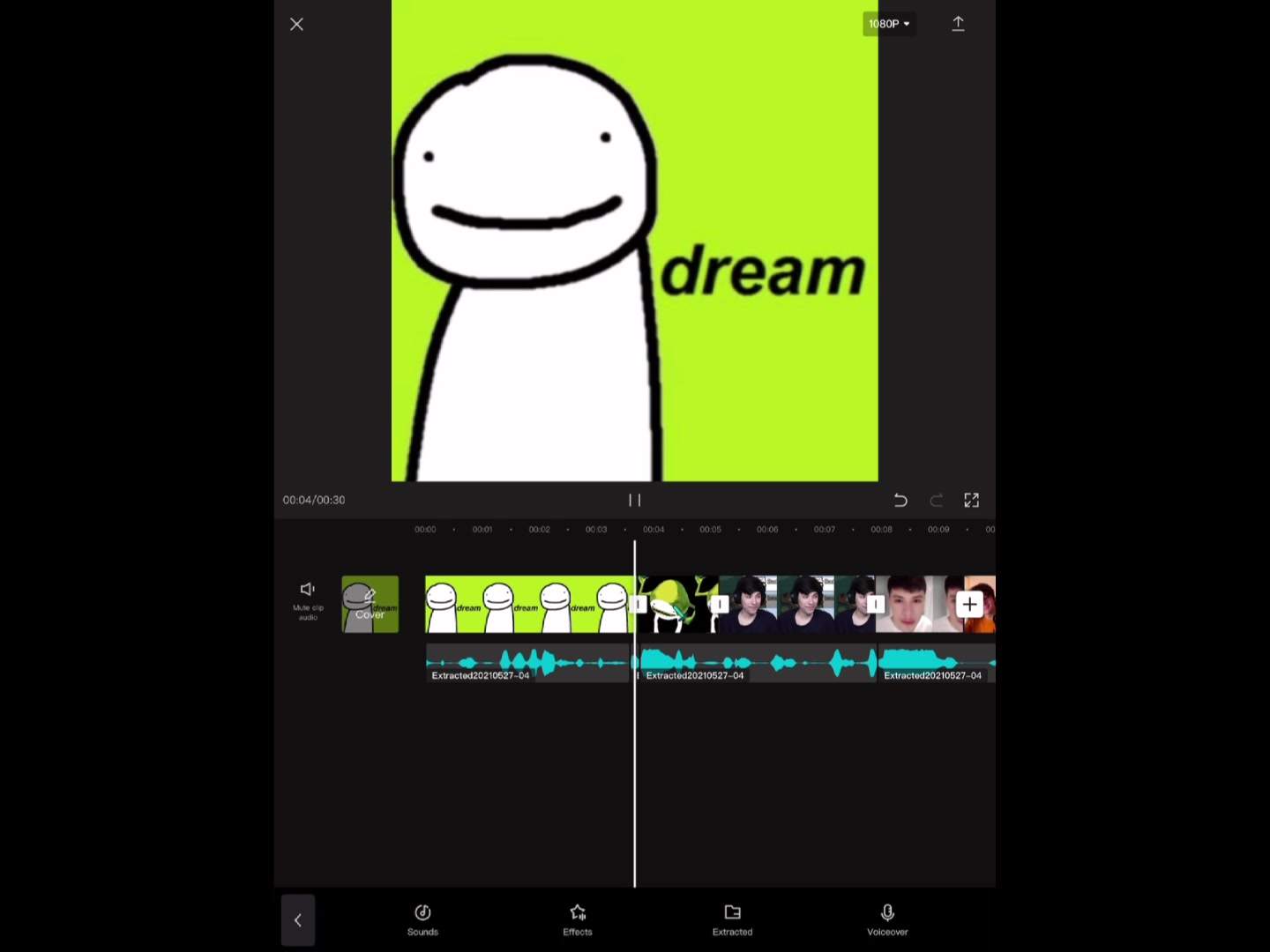Open transition marker before the headphones clip
Screen dimensions: 1270x952
point(719,604)
